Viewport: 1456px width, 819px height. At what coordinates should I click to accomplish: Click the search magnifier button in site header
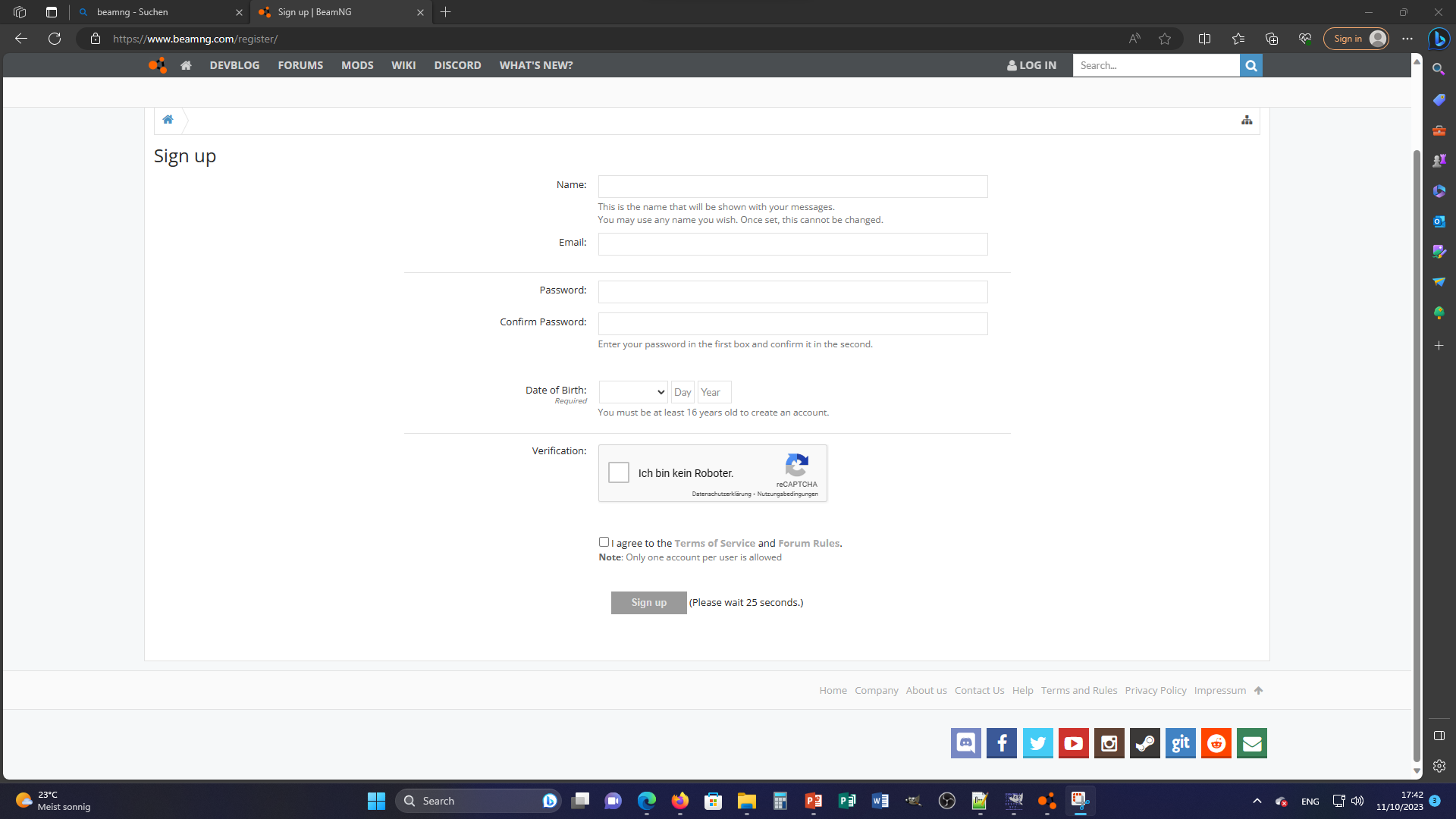[x=1251, y=65]
